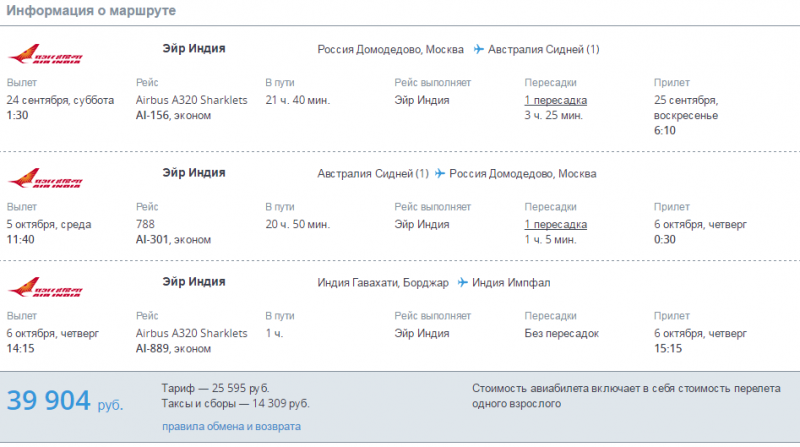Viewport: 800px width, 447px height.
Task: Click Air India logo in Sydney–Moscow segment
Action: coord(45,178)
